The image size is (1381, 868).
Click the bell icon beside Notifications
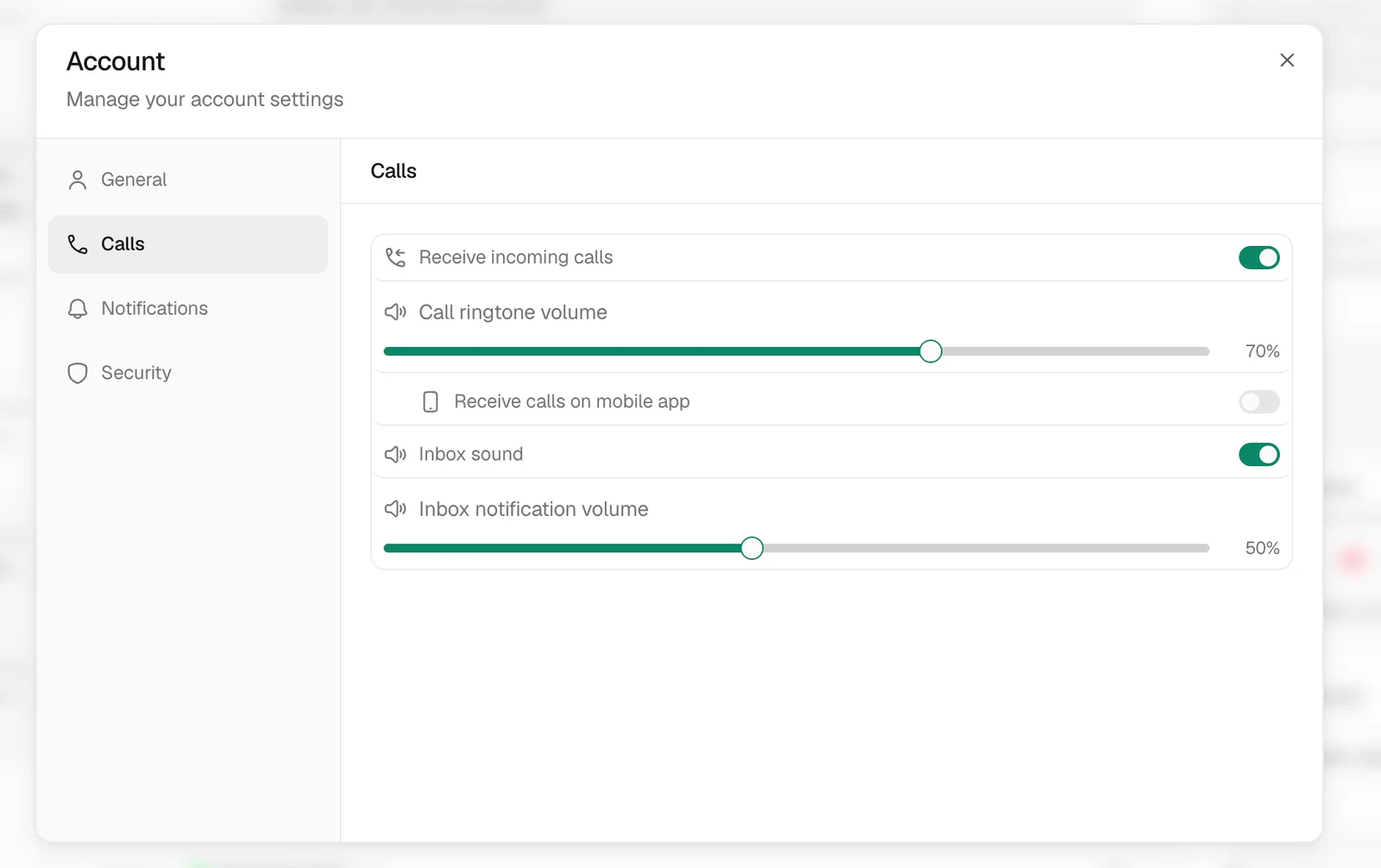pos(78,309)
